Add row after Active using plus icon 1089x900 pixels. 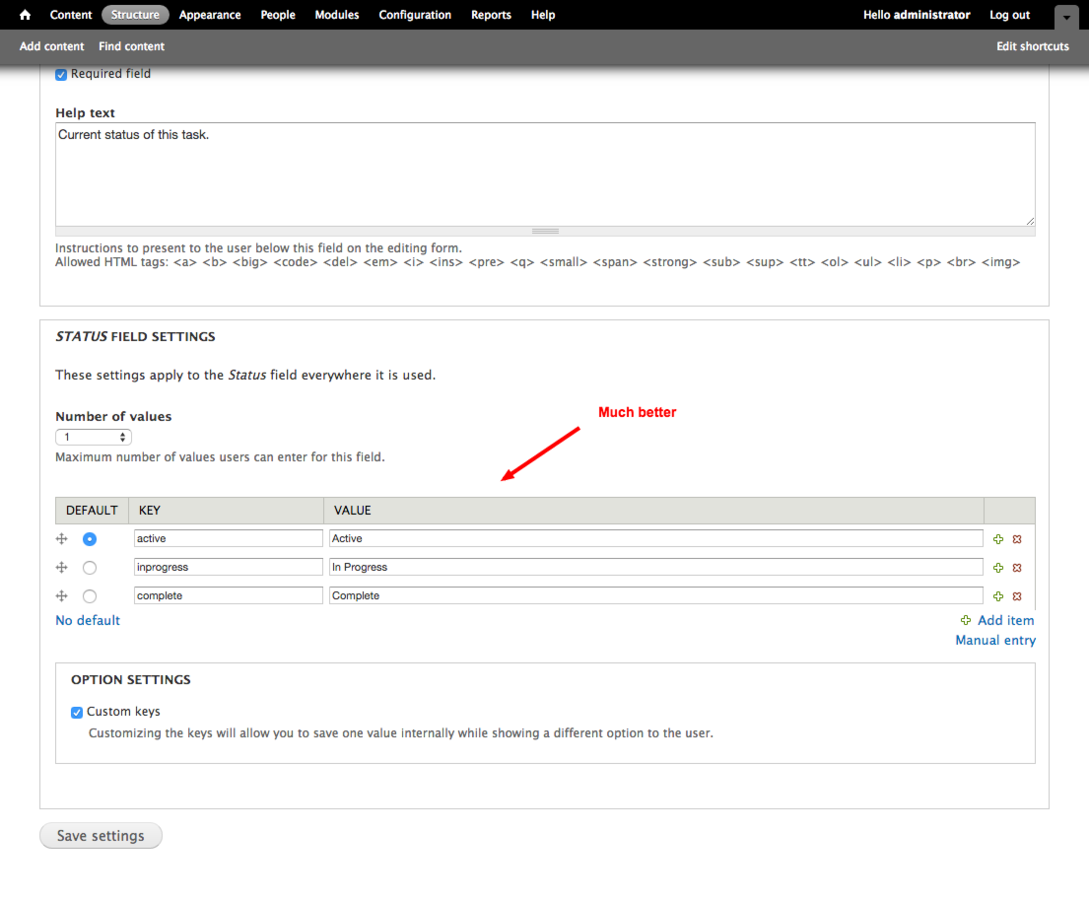998,539
